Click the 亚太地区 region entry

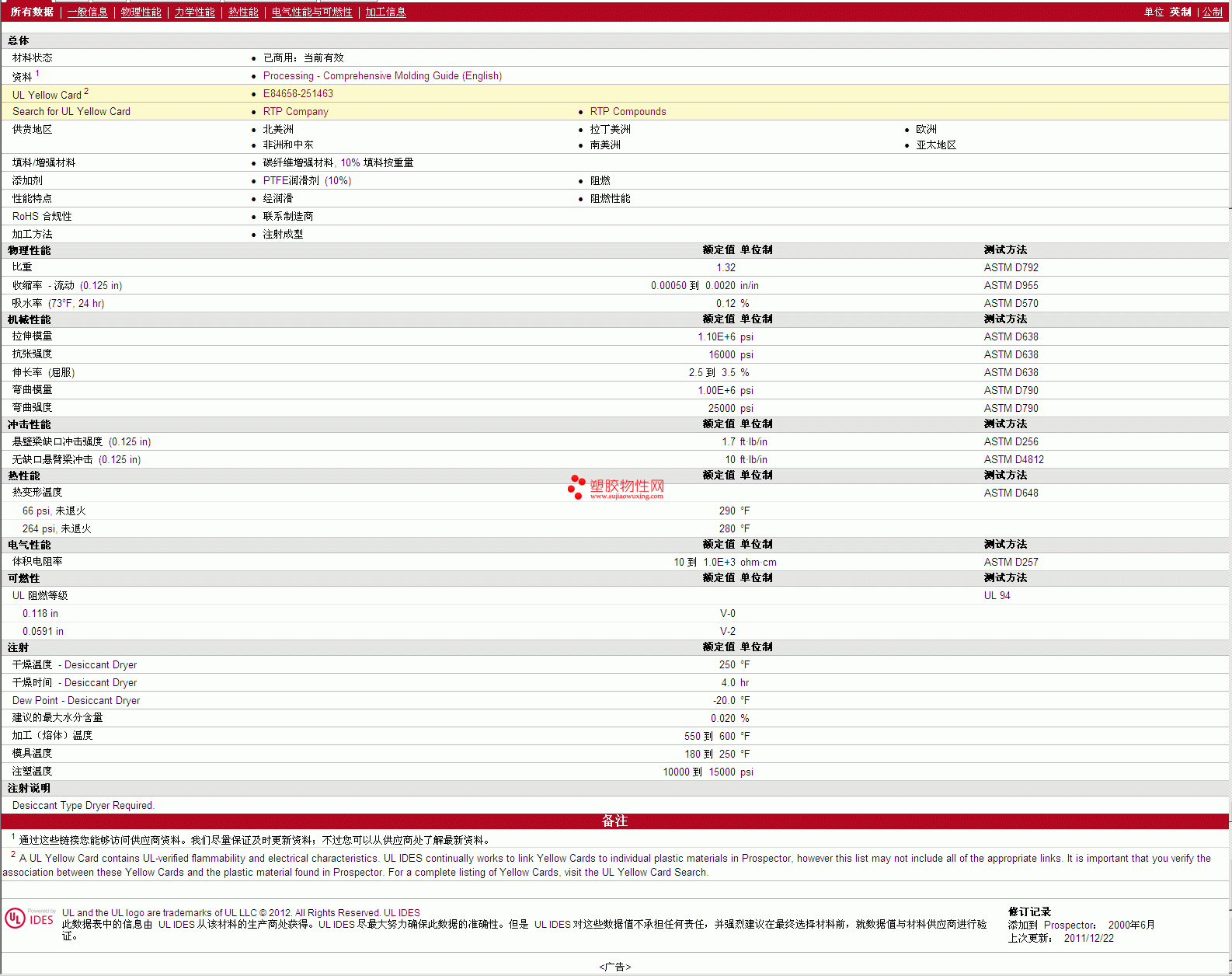[936, 145]
